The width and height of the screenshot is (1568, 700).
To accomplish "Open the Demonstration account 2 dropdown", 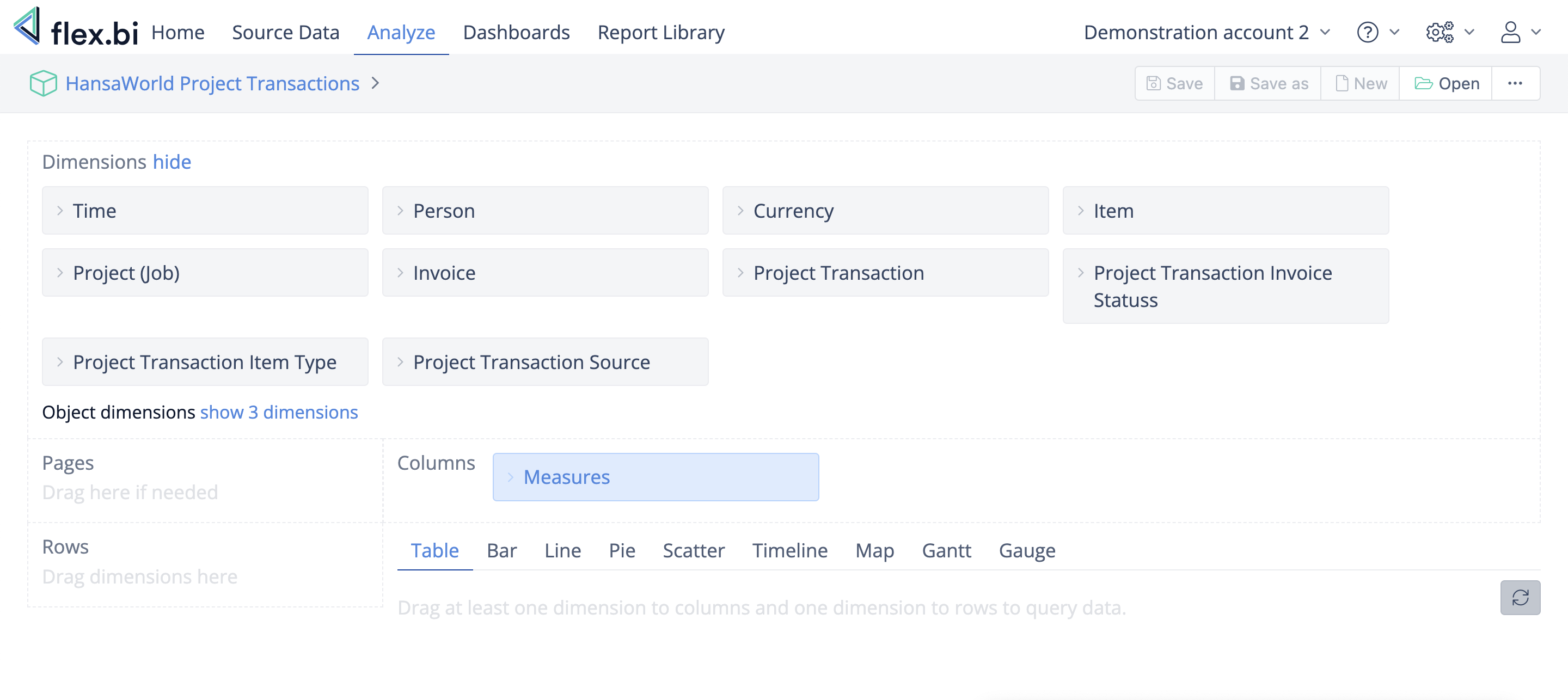I will pyautogui.click(x=1206, y=32).
